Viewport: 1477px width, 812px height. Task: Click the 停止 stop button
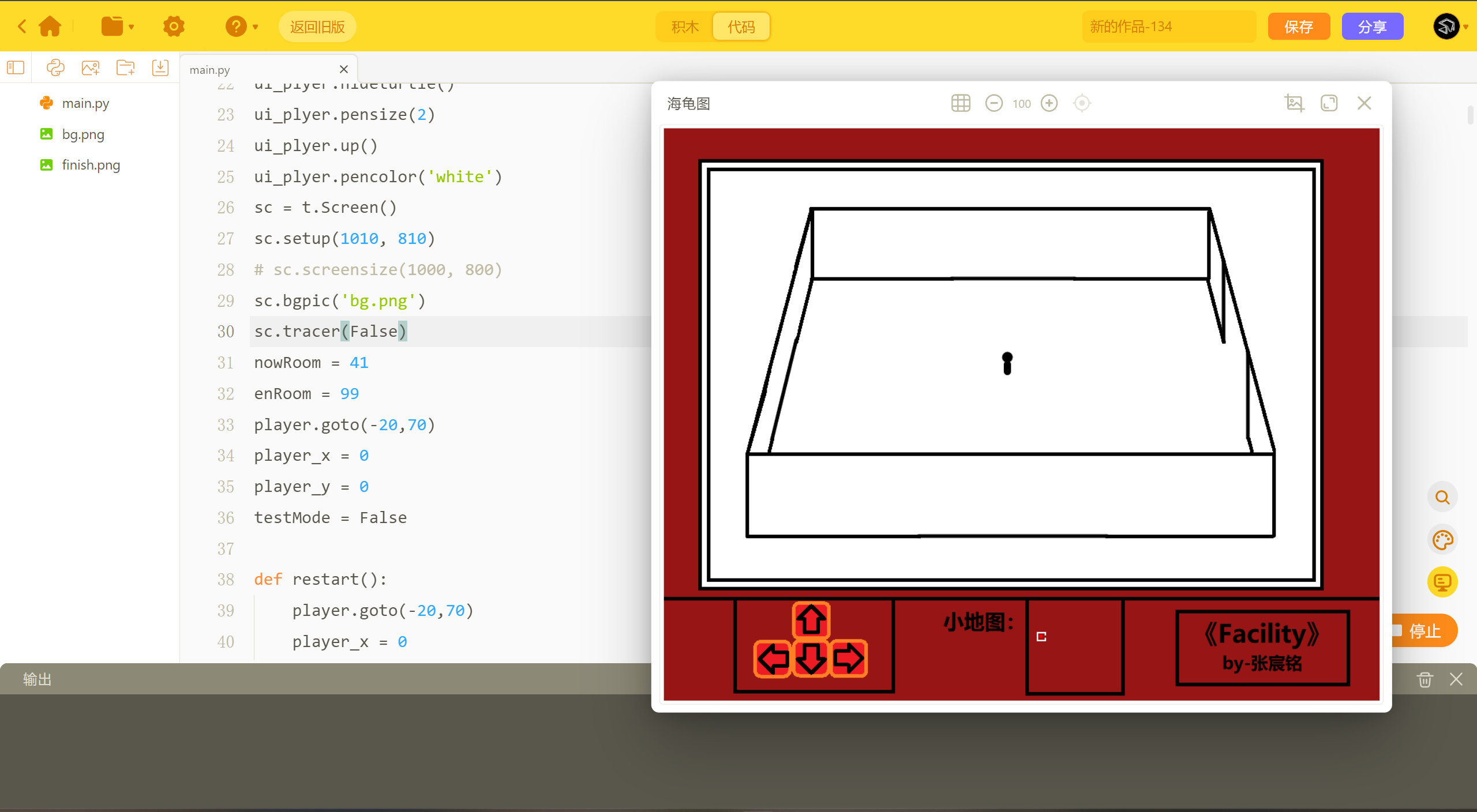coord(1424,630)
